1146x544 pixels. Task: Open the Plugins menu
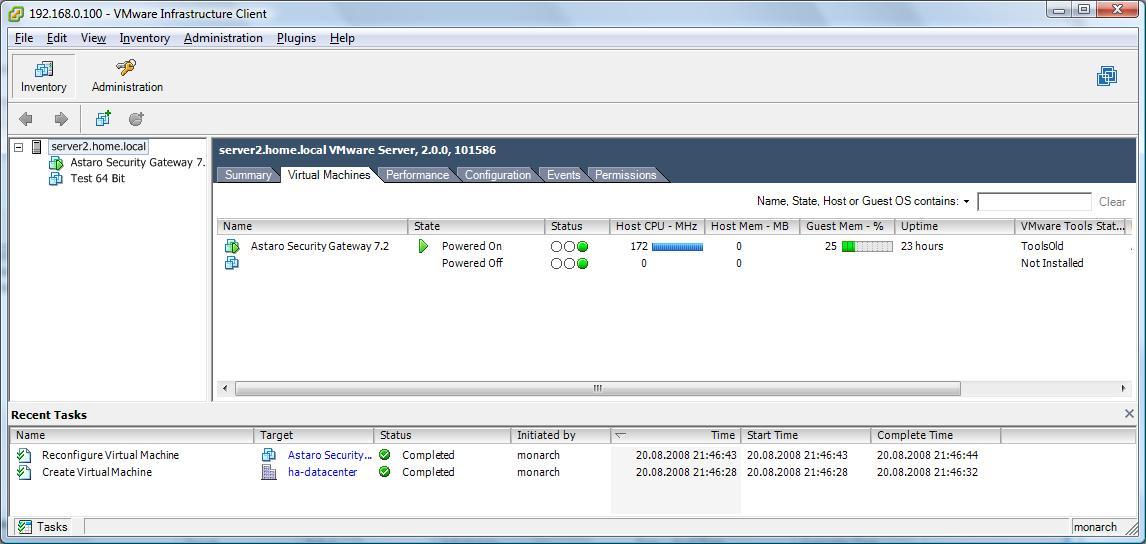coord(296,38)
